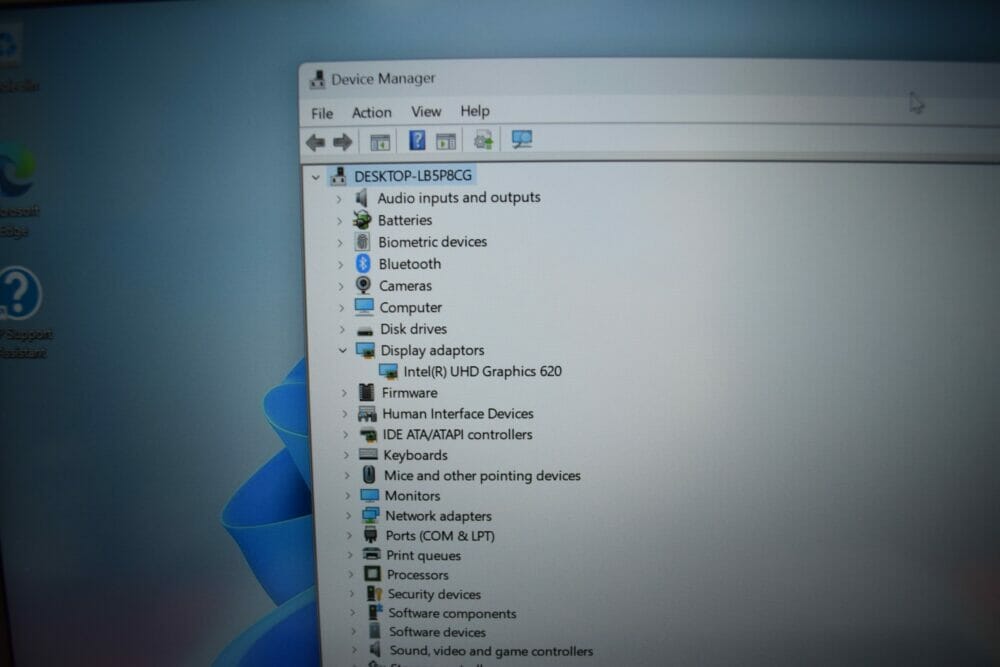This screenshot has width=1000, height=667.
Task: Collapse the Display adaptors category
Action: coord(342,350)
